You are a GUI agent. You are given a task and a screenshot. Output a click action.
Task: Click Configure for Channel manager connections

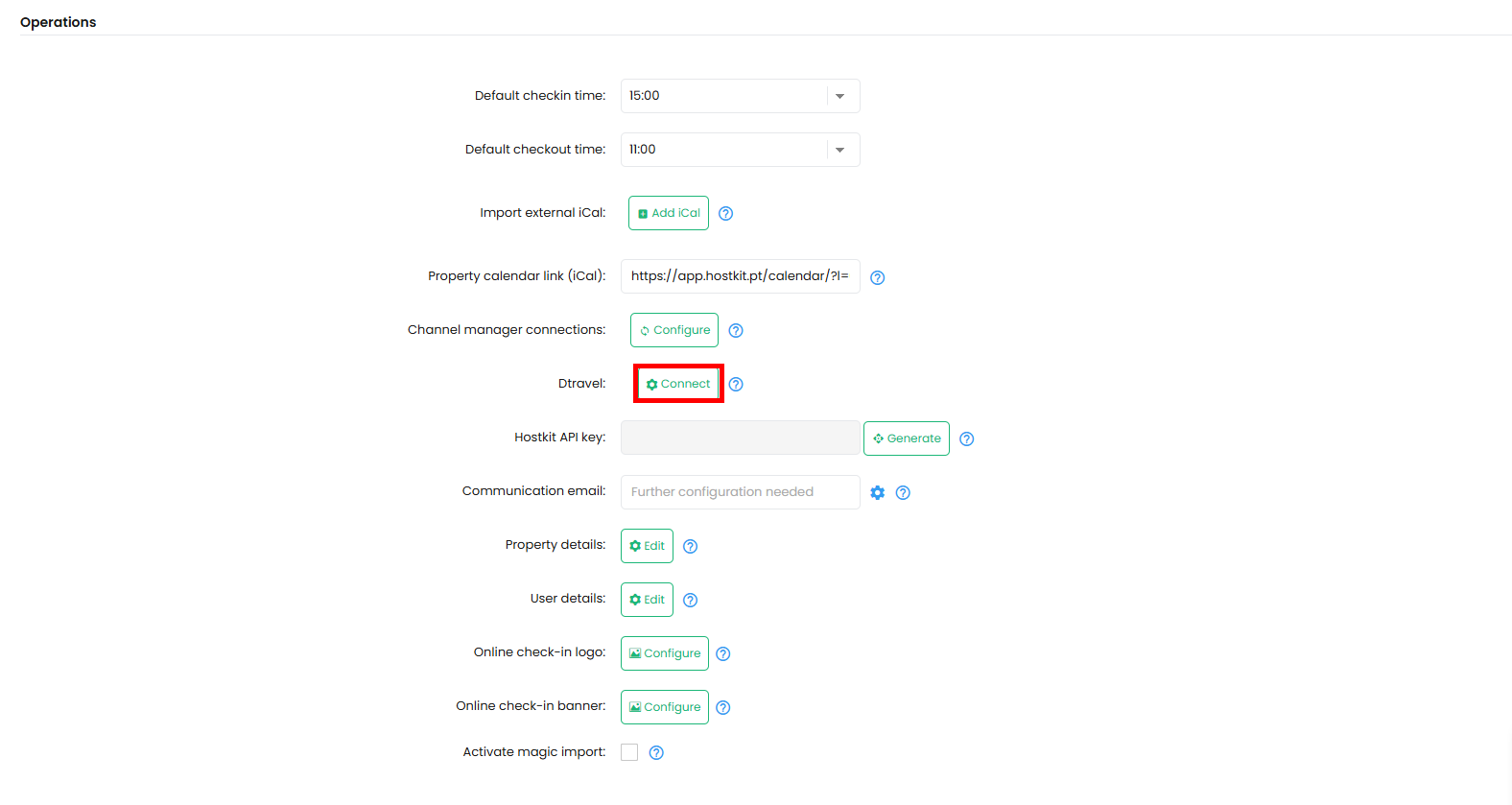[674, 330]
